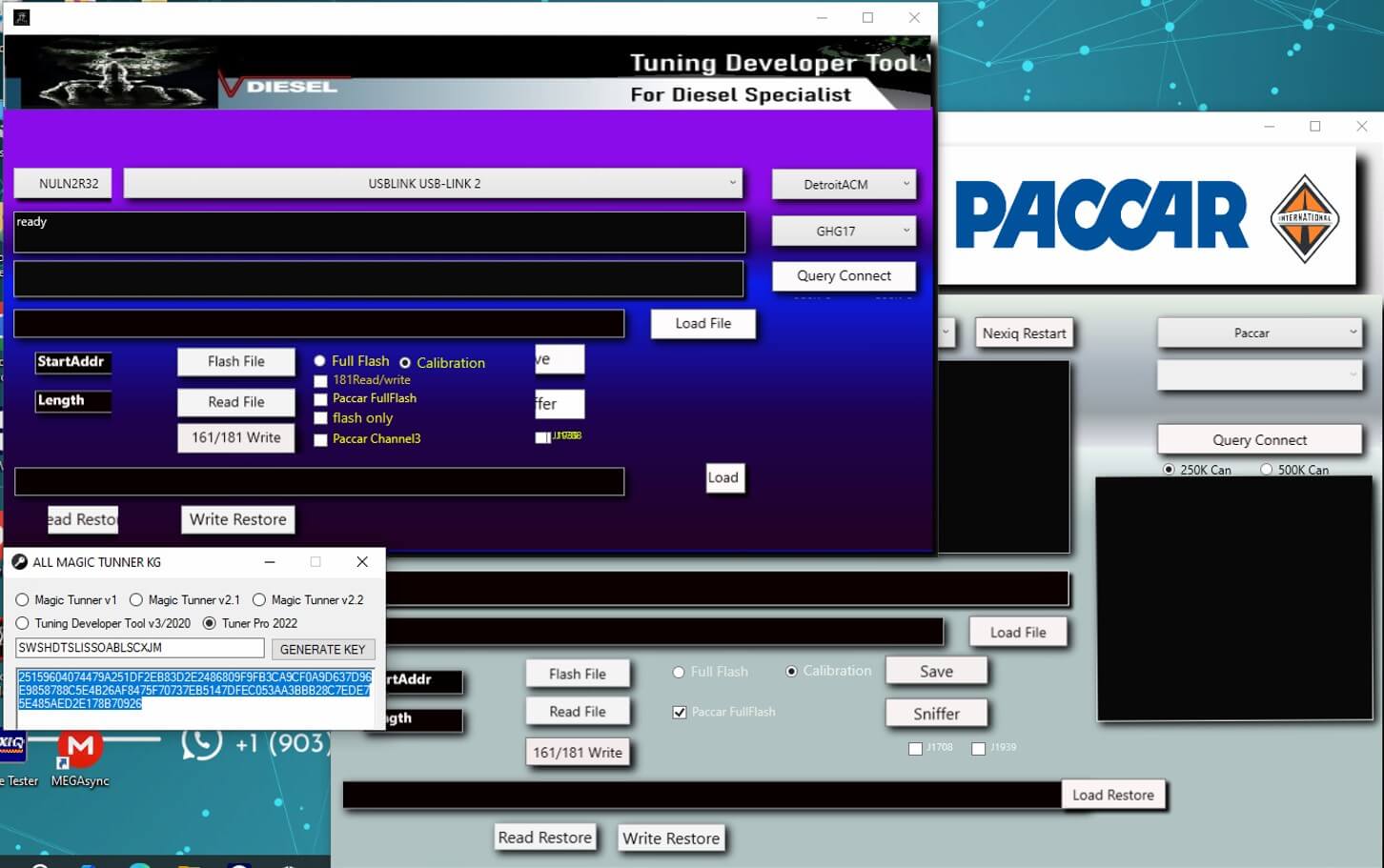Click the ALL MAGIC TUNNER KG window icon
The width and height of the screenshot is (1384, 868).
click(x=20, y=562)
